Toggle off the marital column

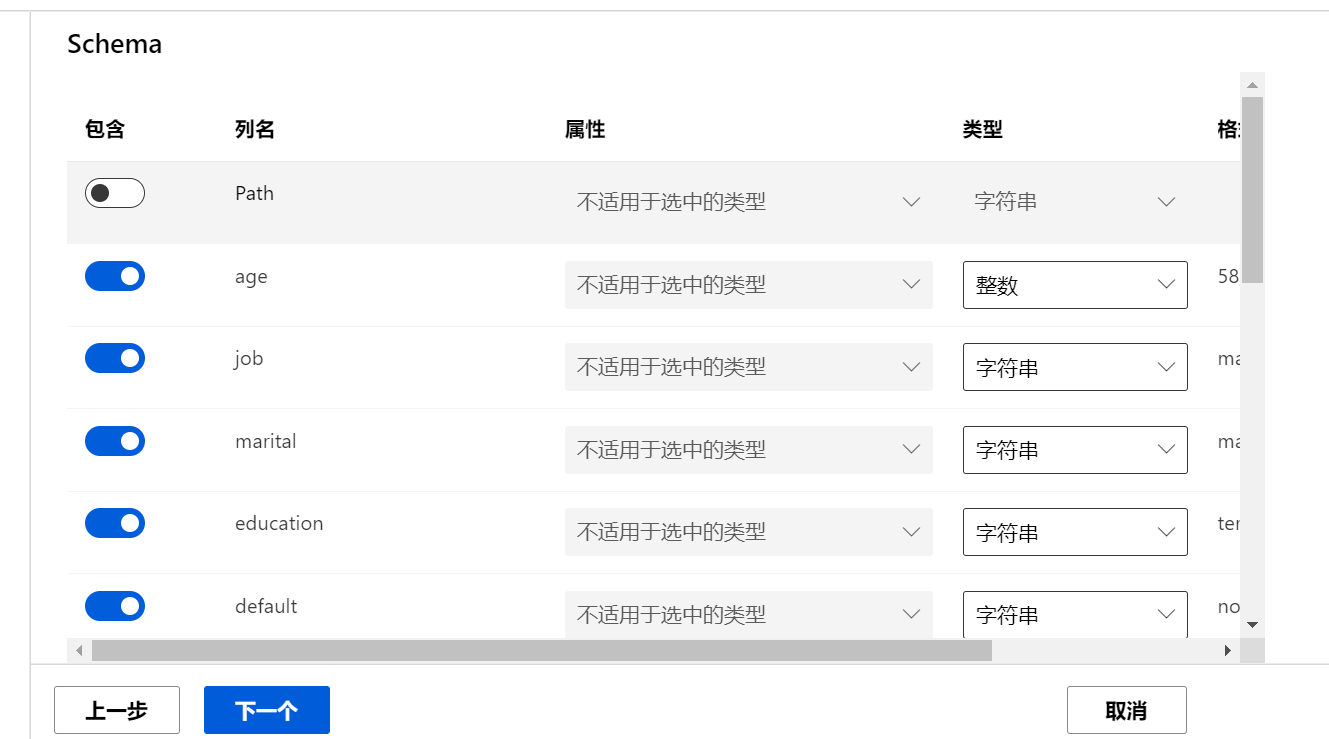point(115,441)
